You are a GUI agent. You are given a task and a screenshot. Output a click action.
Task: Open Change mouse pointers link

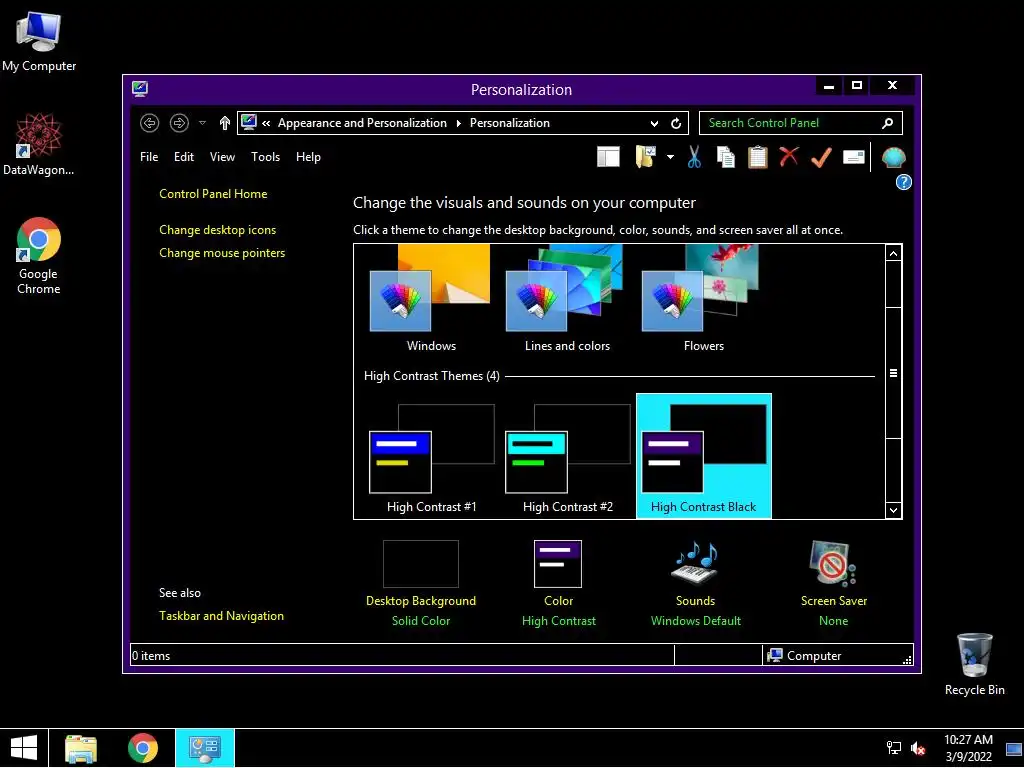pyautogui.click(x=222, y=253)
